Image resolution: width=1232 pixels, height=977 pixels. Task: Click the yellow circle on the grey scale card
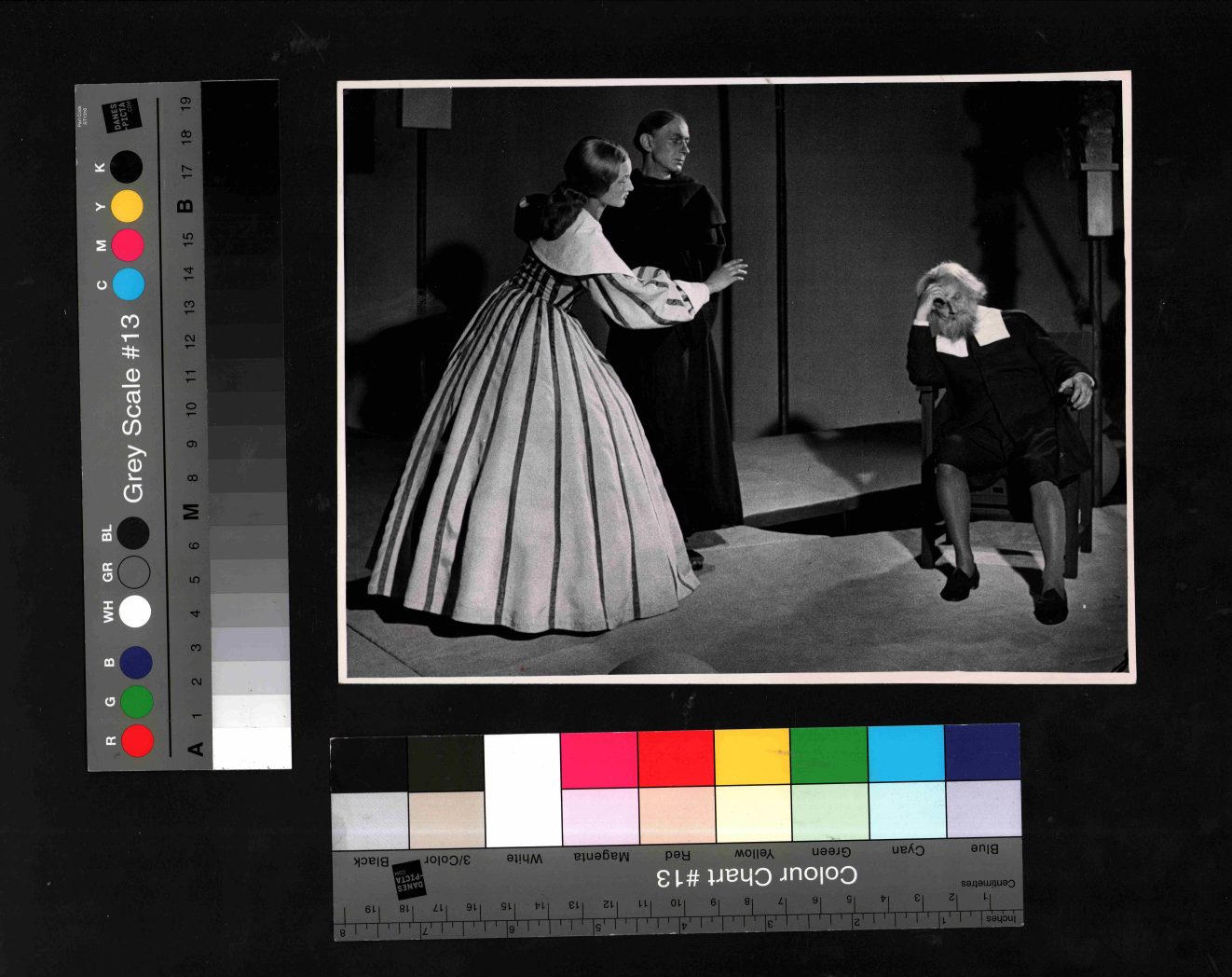pos(128,206)
